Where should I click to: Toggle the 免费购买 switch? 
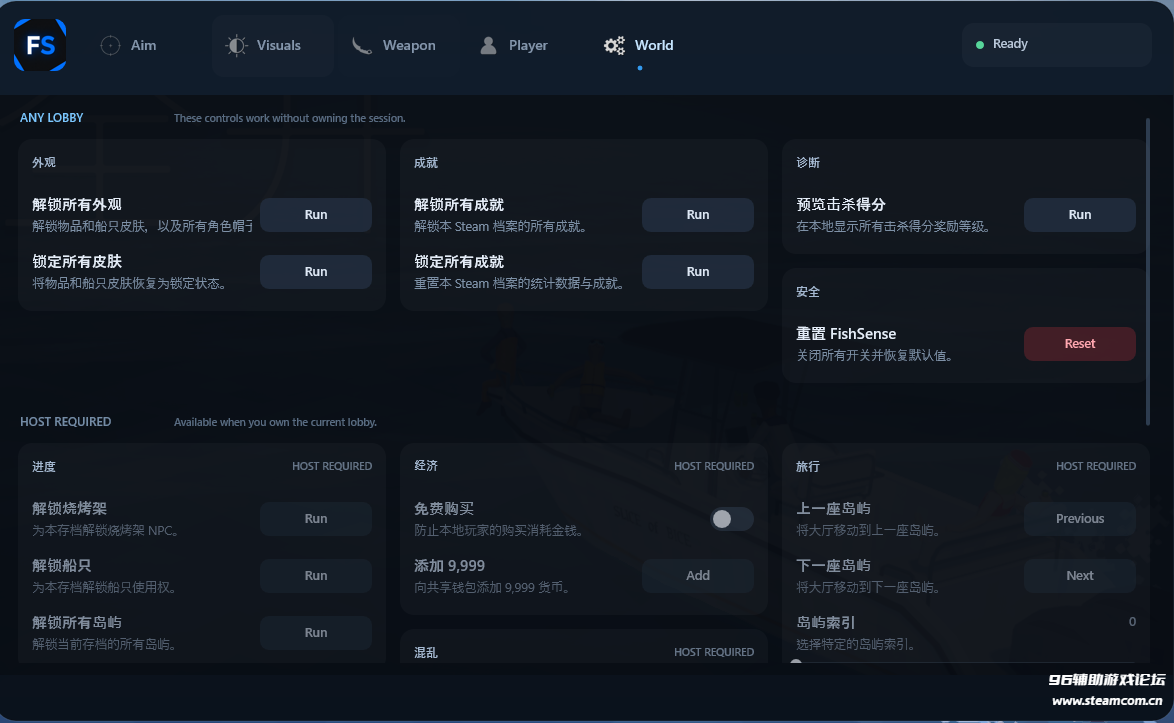tap(732, 519)
